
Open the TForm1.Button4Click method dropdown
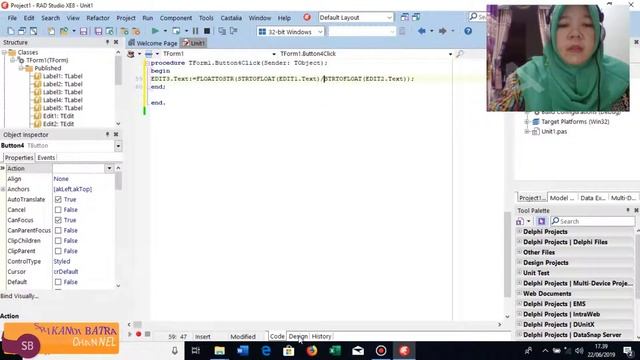[x=450, y=54]
